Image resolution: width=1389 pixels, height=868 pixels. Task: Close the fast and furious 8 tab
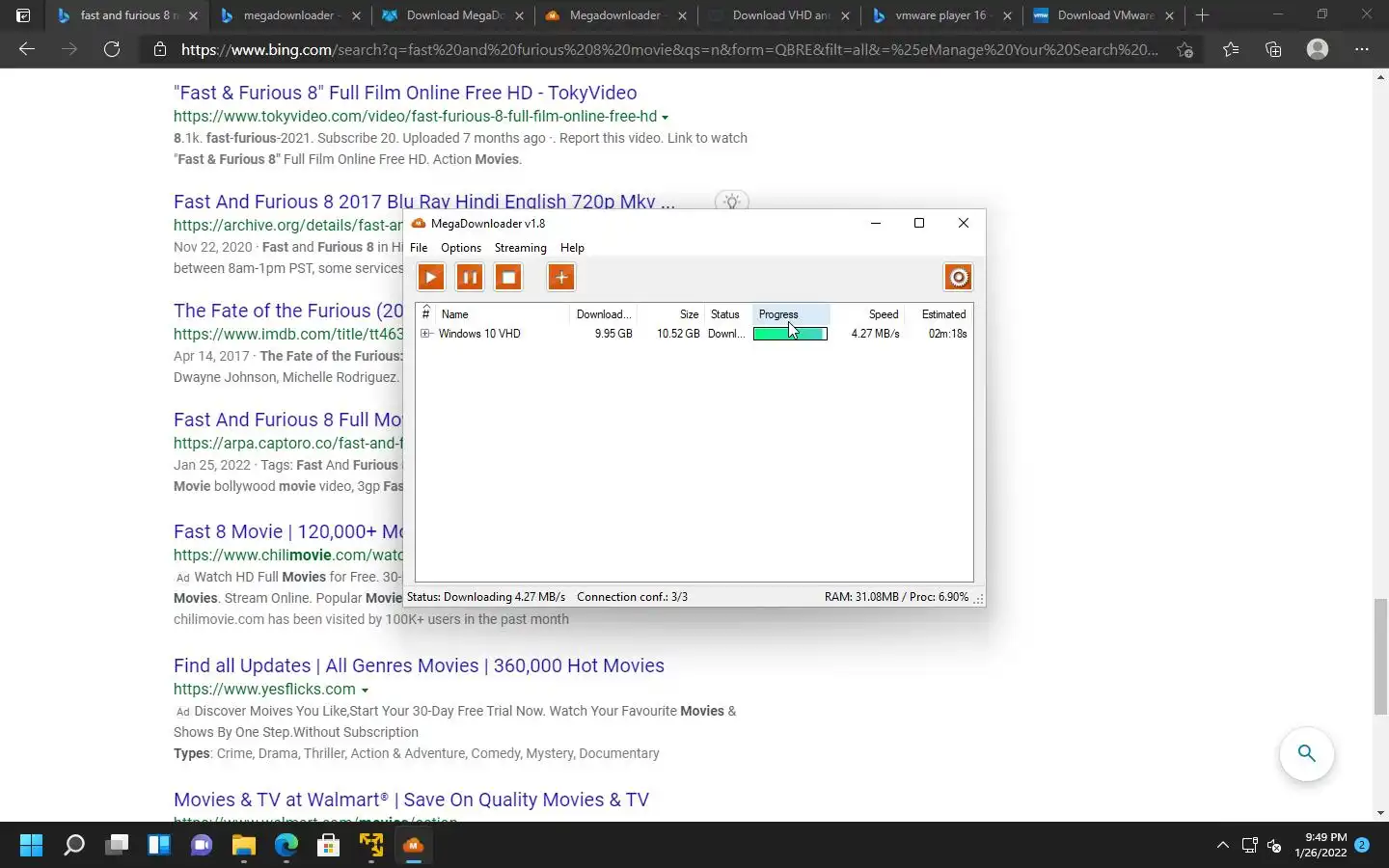(193, 15)
